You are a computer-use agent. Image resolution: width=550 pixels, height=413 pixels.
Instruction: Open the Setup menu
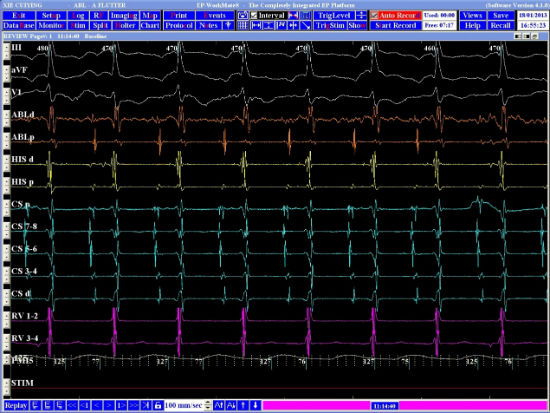pyautogui.click(x=51, y=15)
